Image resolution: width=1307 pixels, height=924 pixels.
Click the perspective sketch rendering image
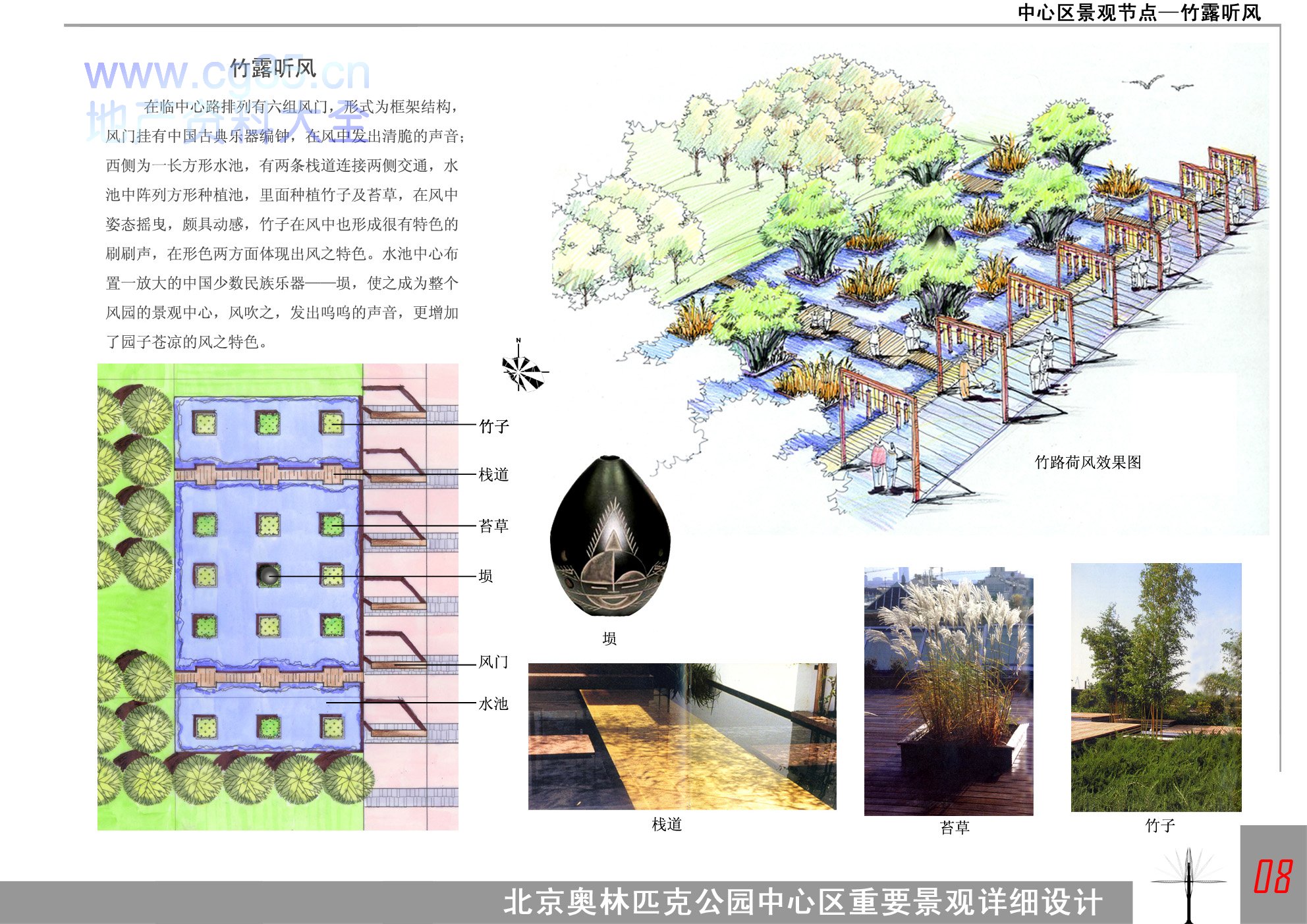[x=909, y=283]
